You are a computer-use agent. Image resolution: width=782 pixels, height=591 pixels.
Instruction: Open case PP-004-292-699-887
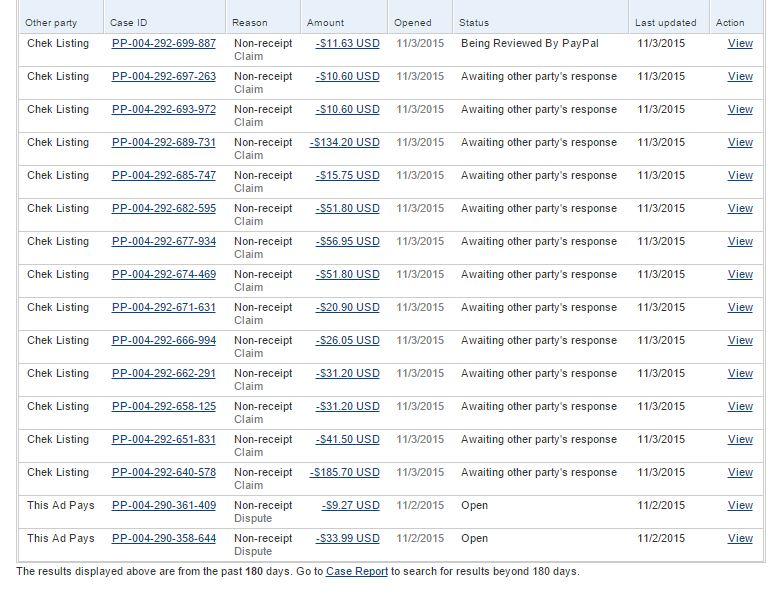164,43
